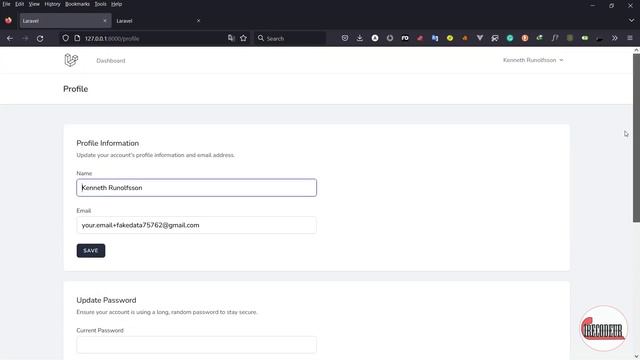
Task: Click the teal Grammarly-style extension icon
Action: [x=510, y=38]
